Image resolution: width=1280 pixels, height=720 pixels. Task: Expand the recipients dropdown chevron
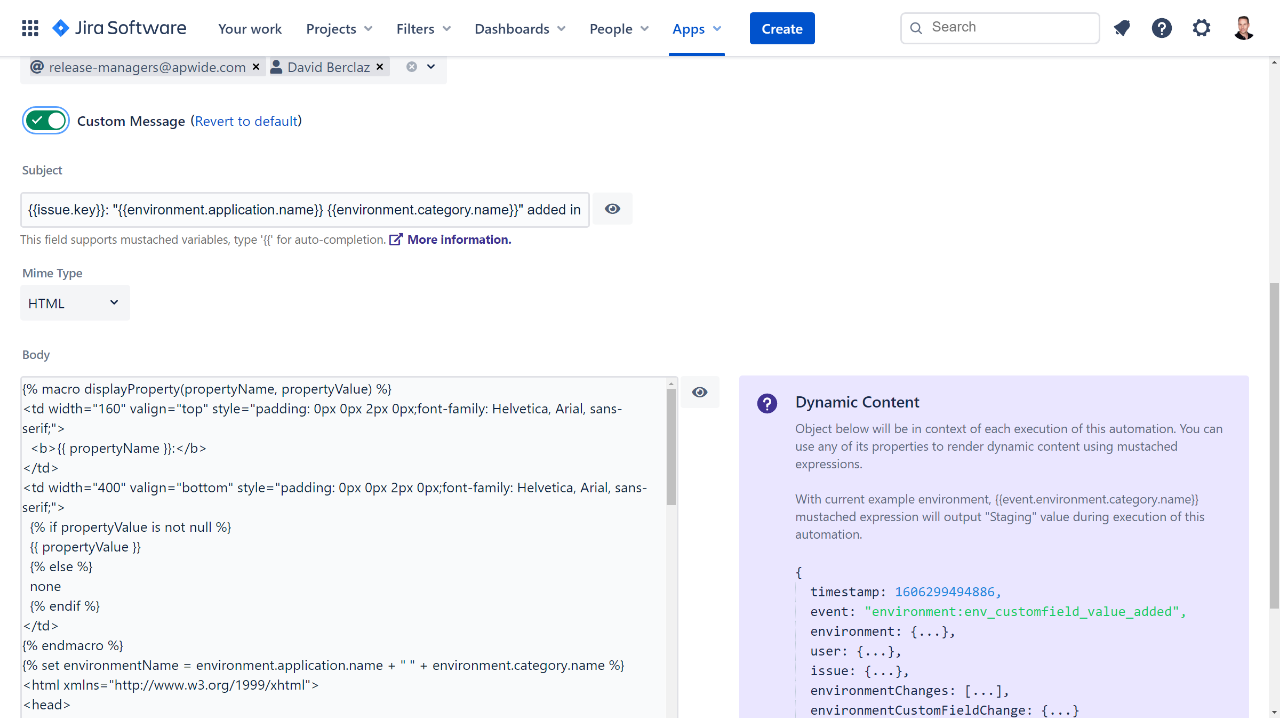click(431, 67)
